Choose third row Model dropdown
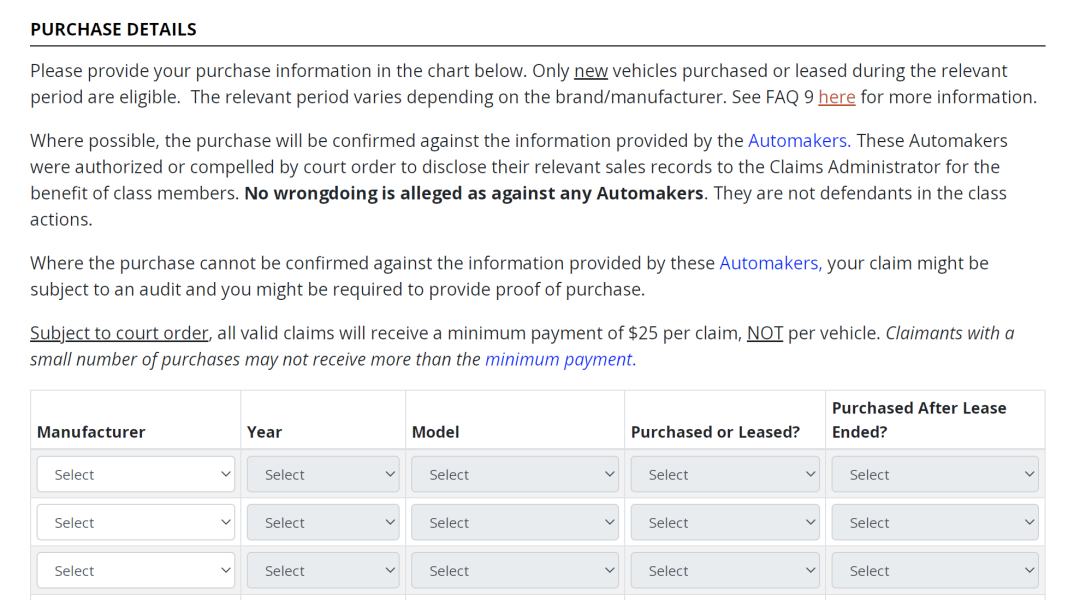 click(x=515, y=570)
